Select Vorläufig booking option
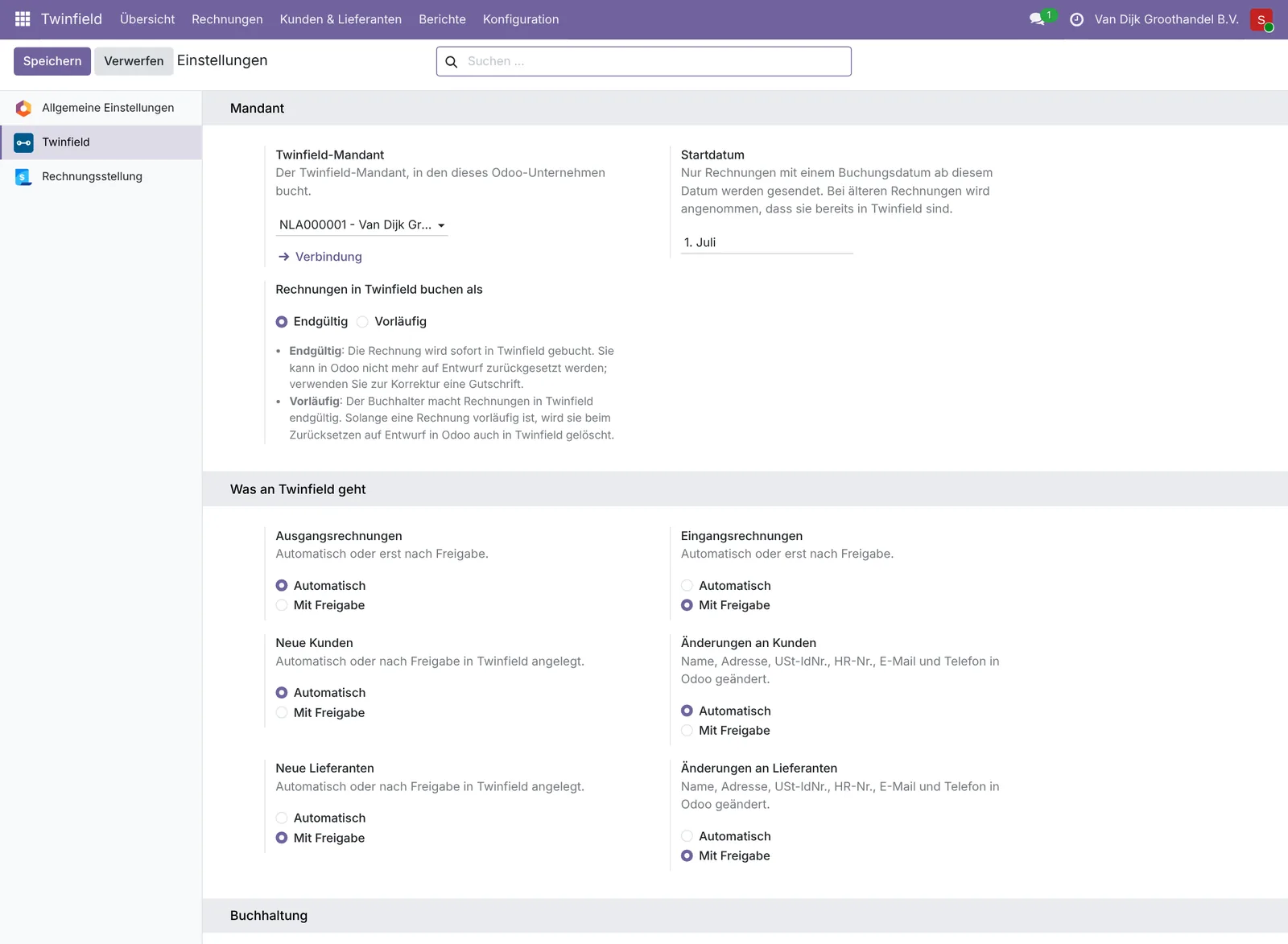 [x=362, y=322]
